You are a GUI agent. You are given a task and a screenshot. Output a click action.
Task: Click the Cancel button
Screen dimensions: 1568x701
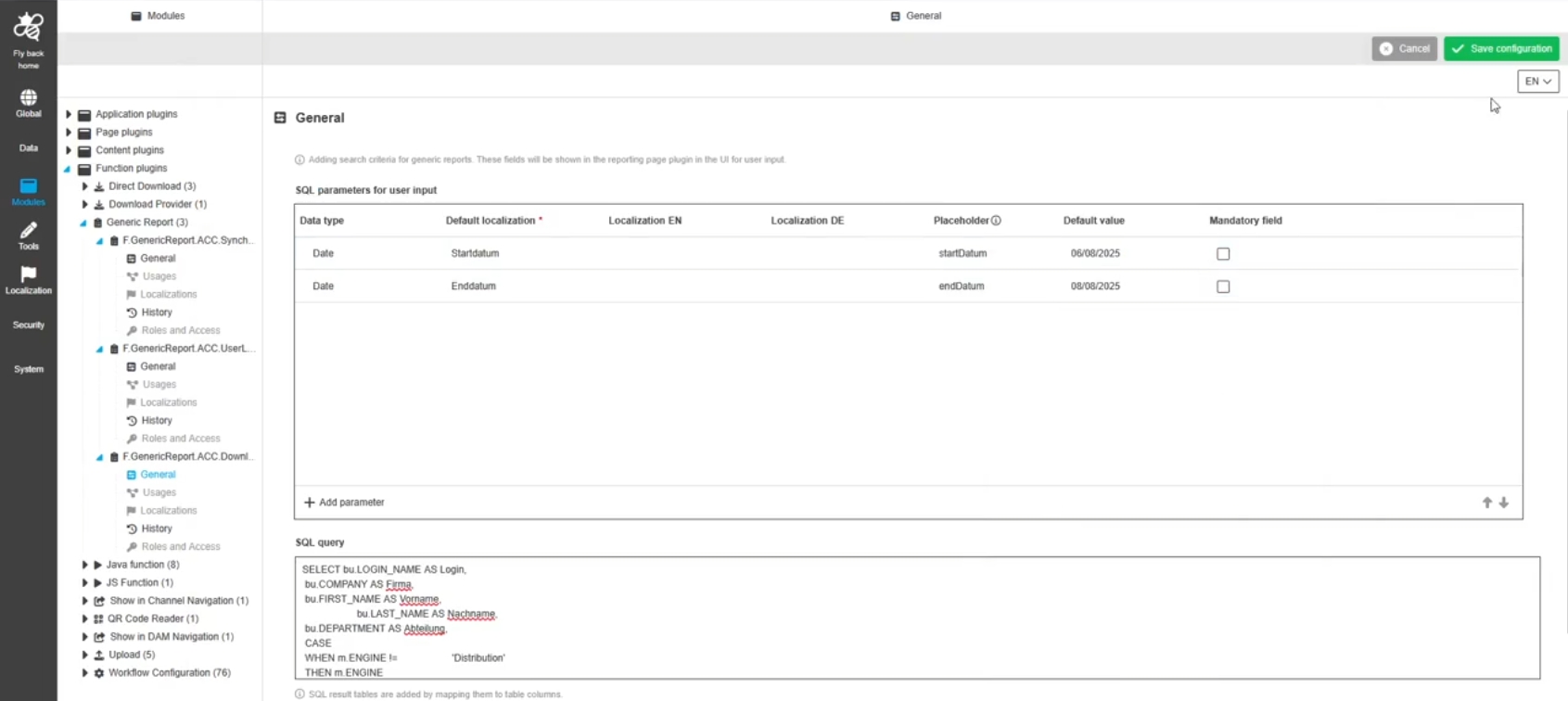[1404, 49]
